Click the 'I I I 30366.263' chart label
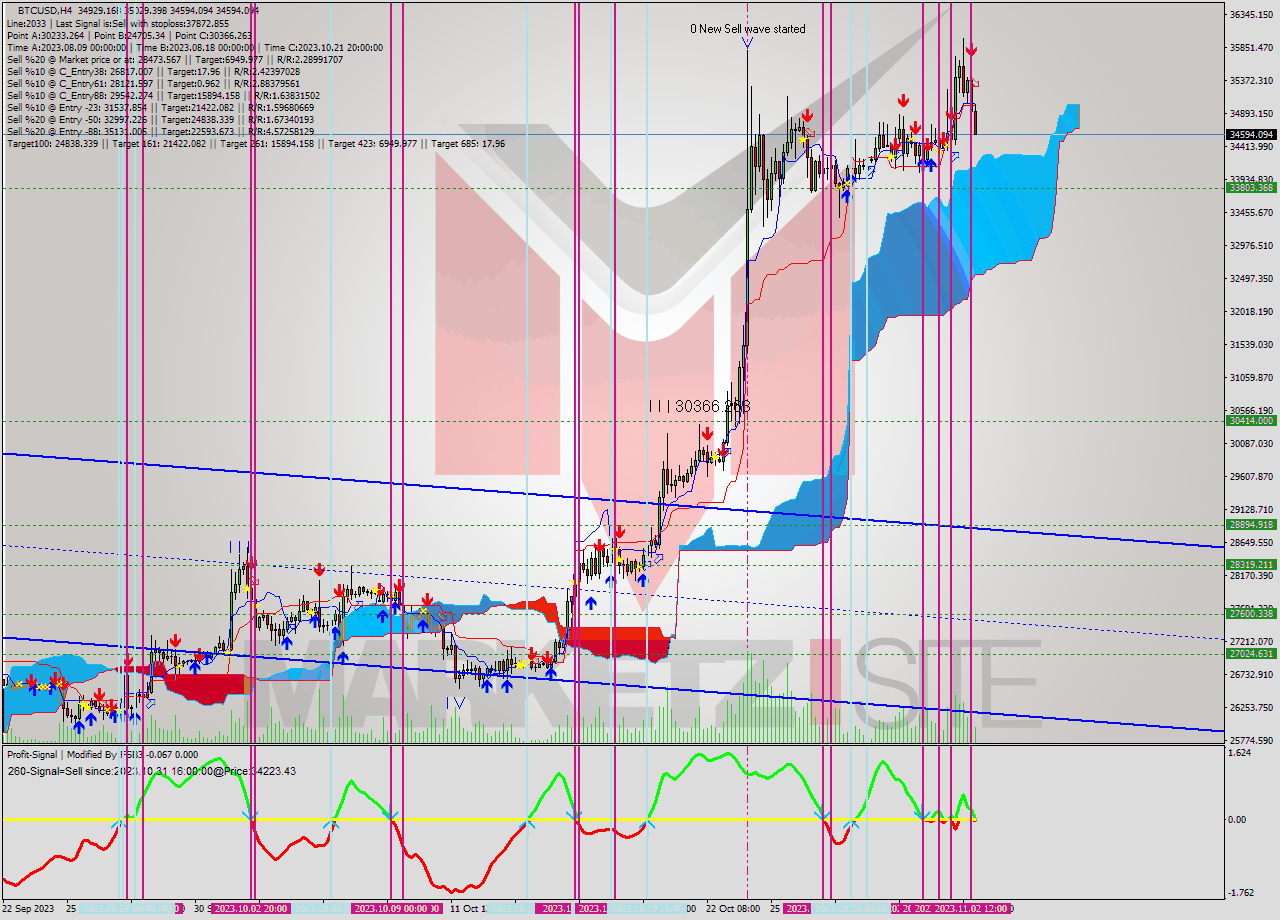Image resolution: width=1280 pixels, height=920 pixels. click(698, 406)
